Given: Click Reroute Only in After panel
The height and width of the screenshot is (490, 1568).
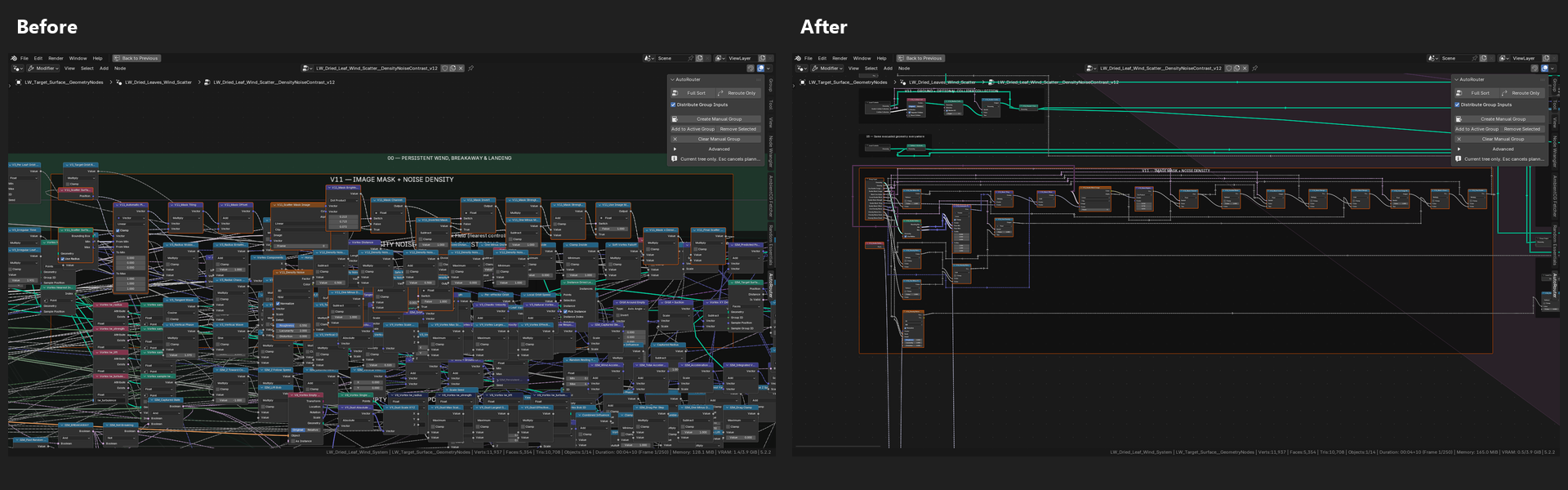Looking at the screenshot, I should (x=1521, y=93).
